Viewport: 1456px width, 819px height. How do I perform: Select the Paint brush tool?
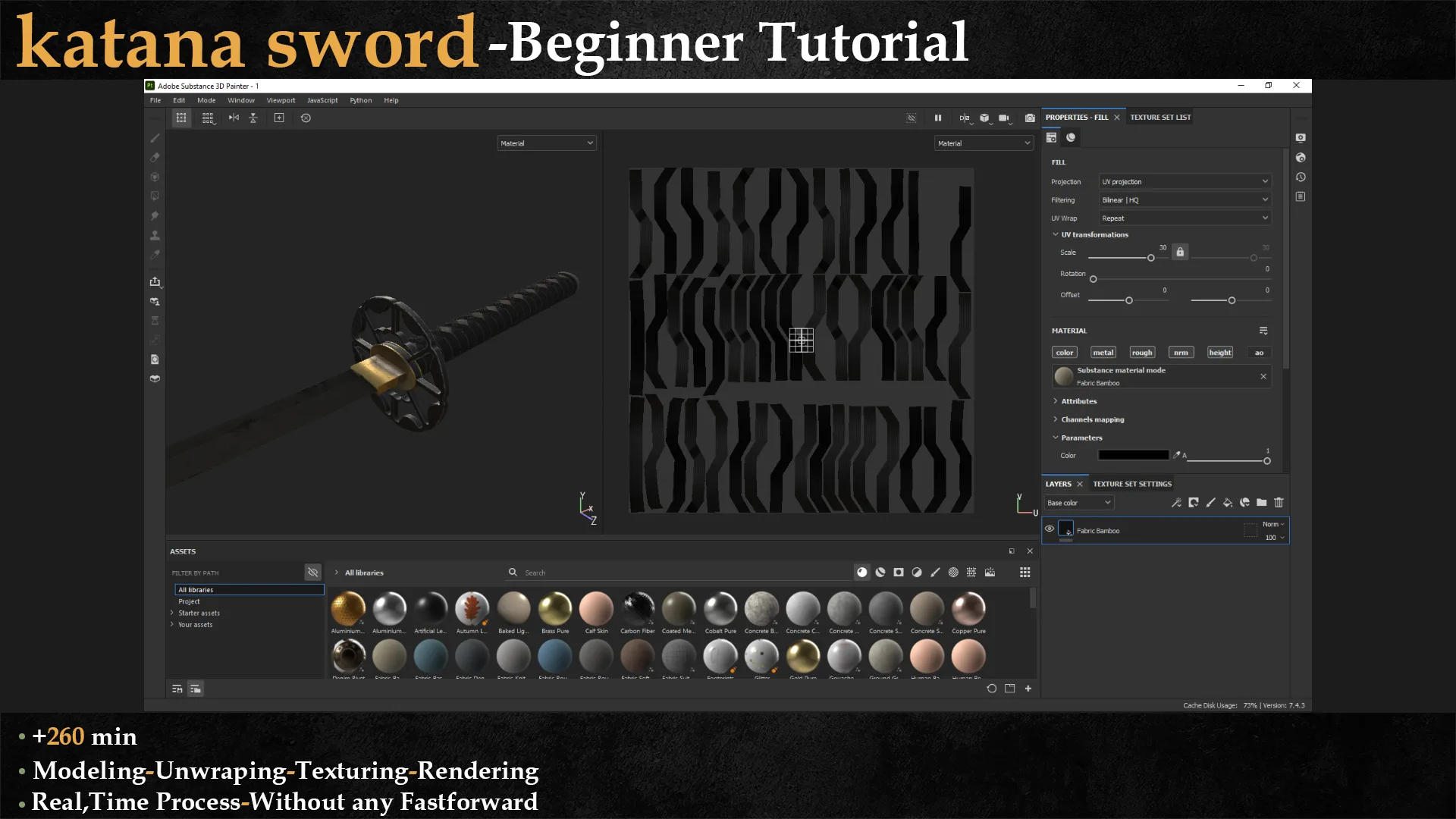[x=155, y=139]
